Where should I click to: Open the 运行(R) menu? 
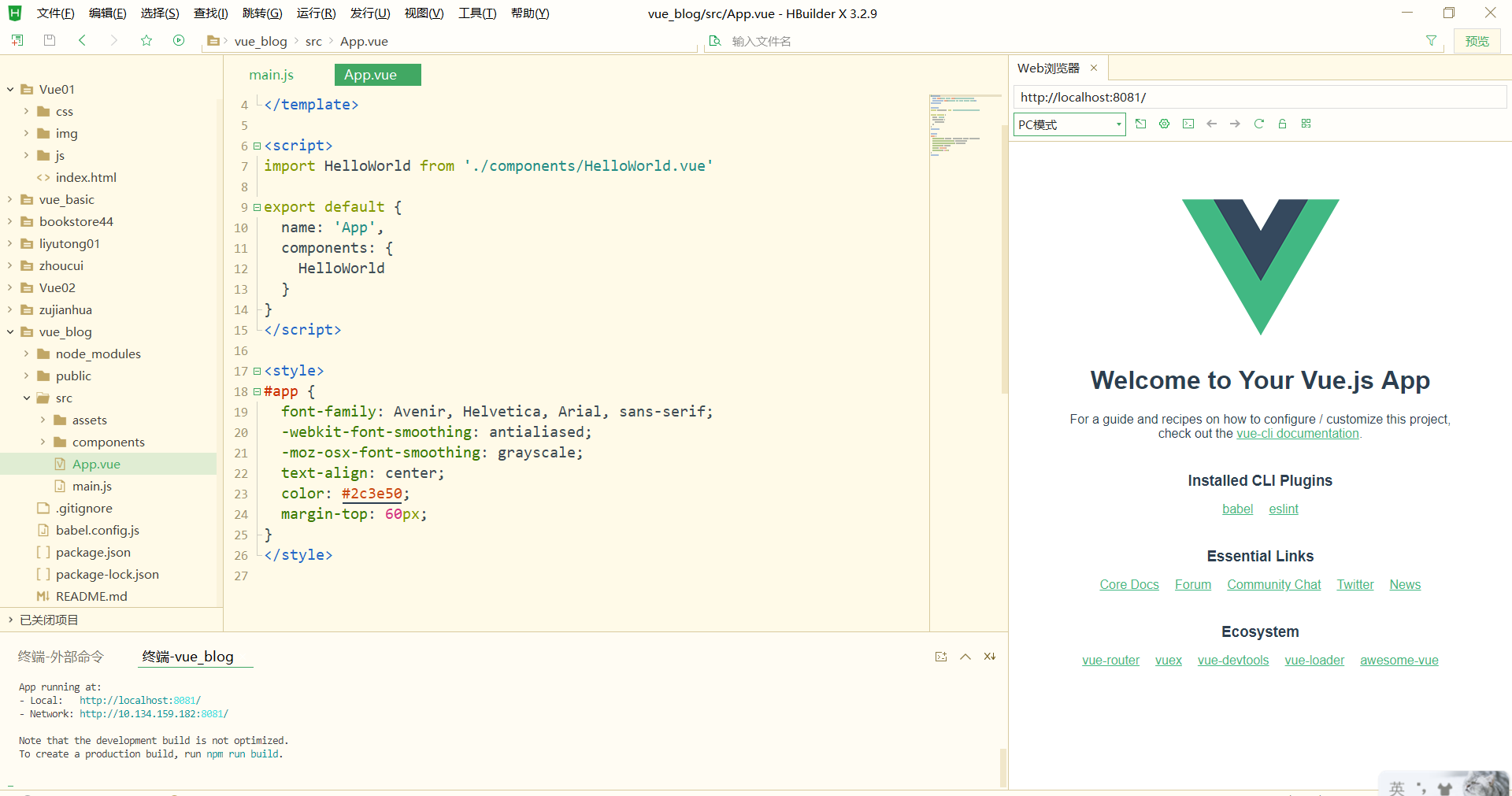316,13
